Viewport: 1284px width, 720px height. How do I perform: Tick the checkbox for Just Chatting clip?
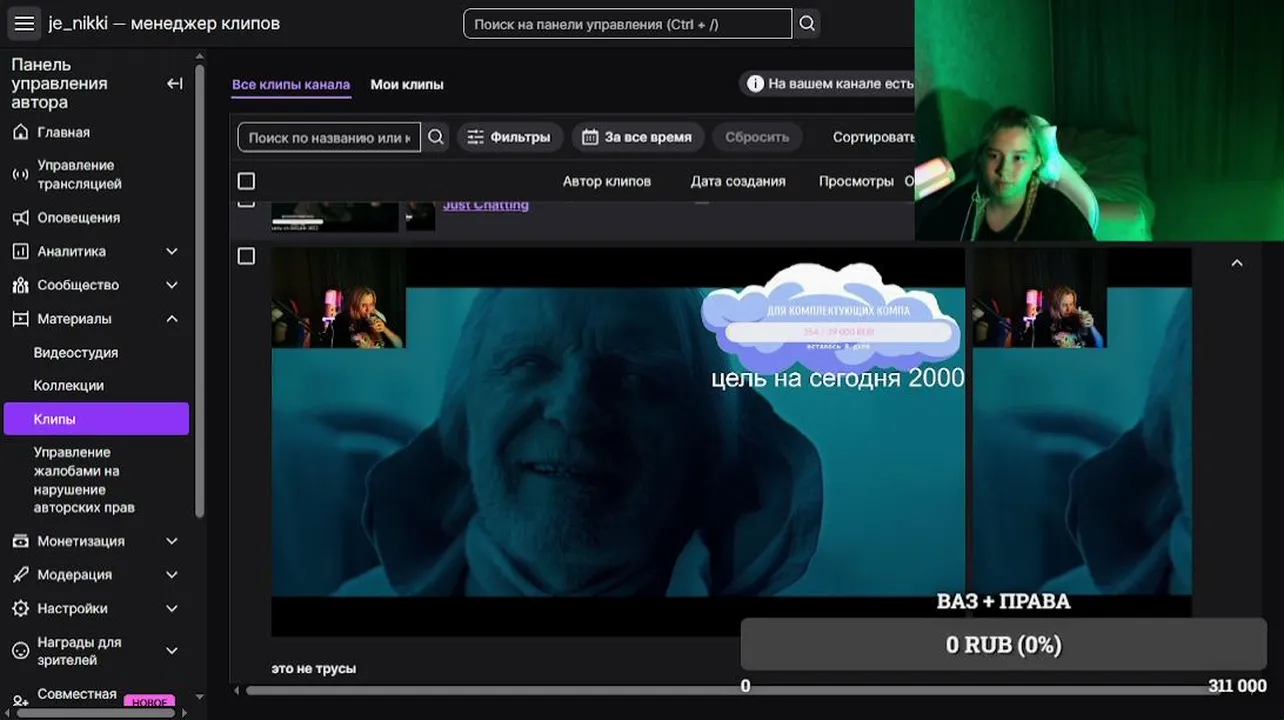pos(246,203)
